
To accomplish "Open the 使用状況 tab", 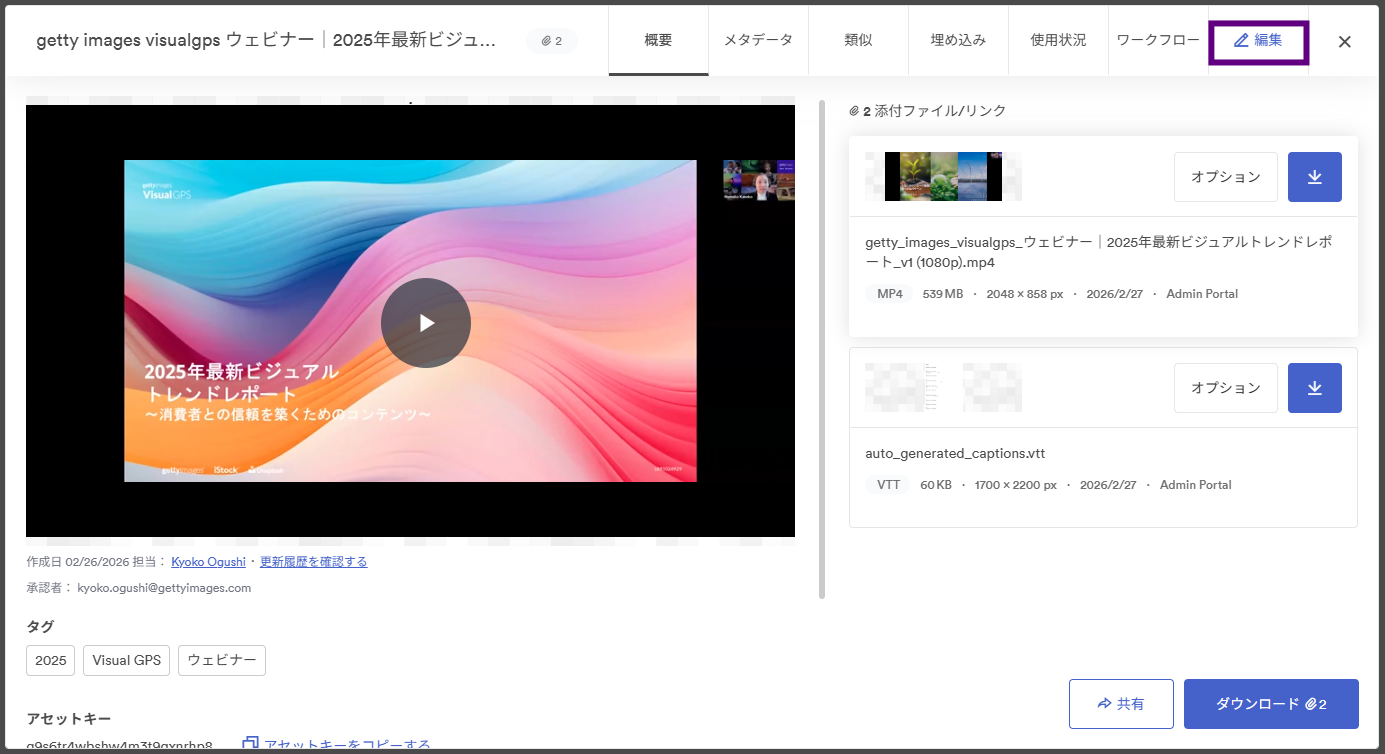I will click(x=1058, y=41).
